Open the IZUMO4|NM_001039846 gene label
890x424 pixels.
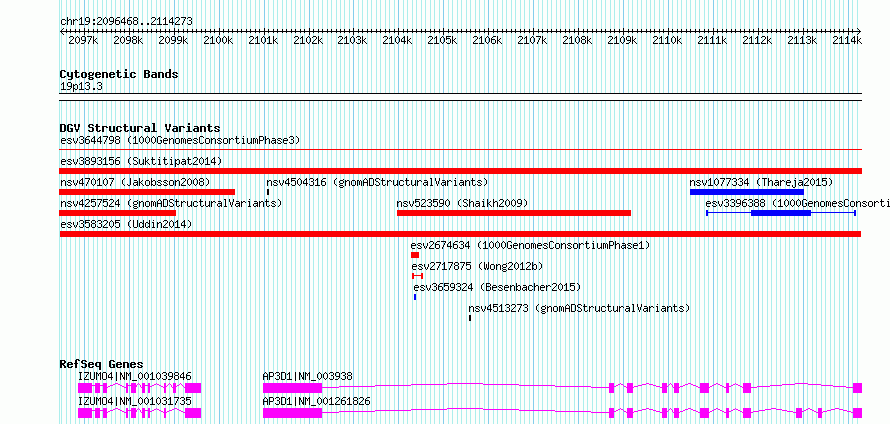(x=135, y=376)
